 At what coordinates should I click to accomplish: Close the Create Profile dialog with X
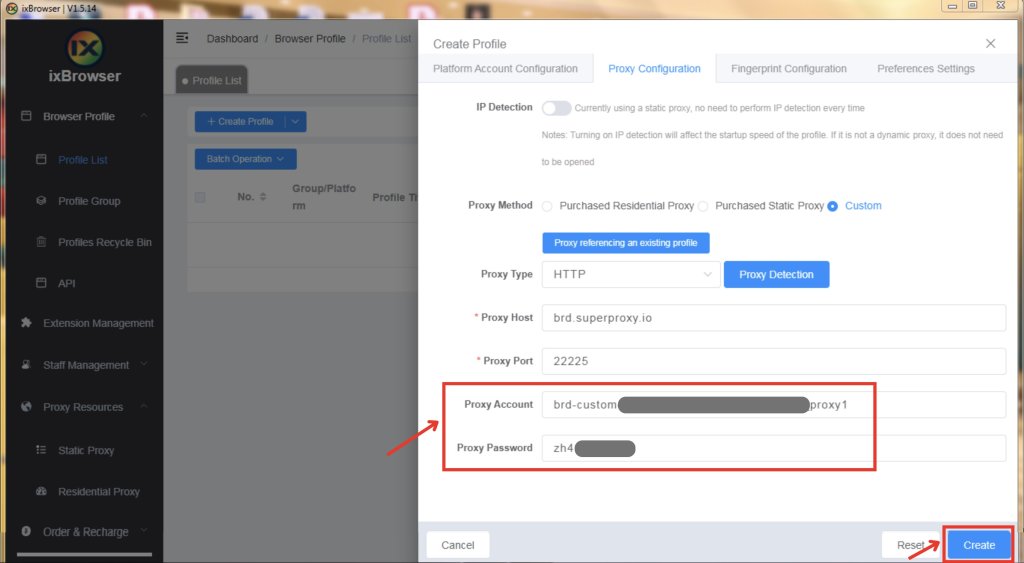click(x=990, y=44)
